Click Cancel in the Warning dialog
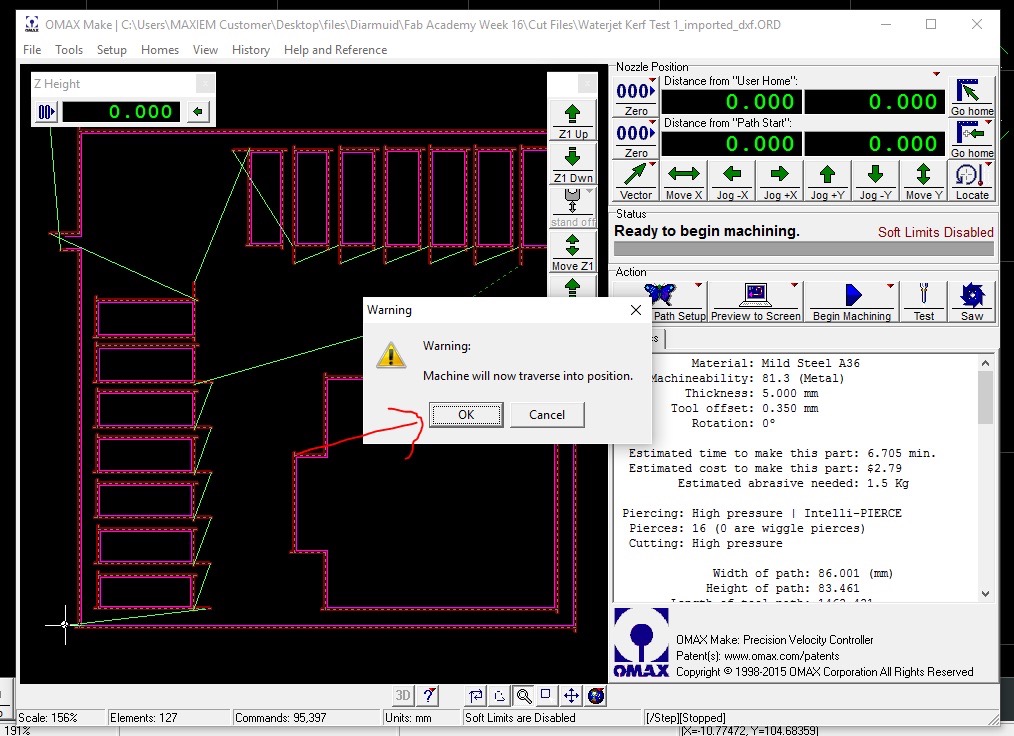The height and width of the screenshot is (736, 1014). coord(547,415)
